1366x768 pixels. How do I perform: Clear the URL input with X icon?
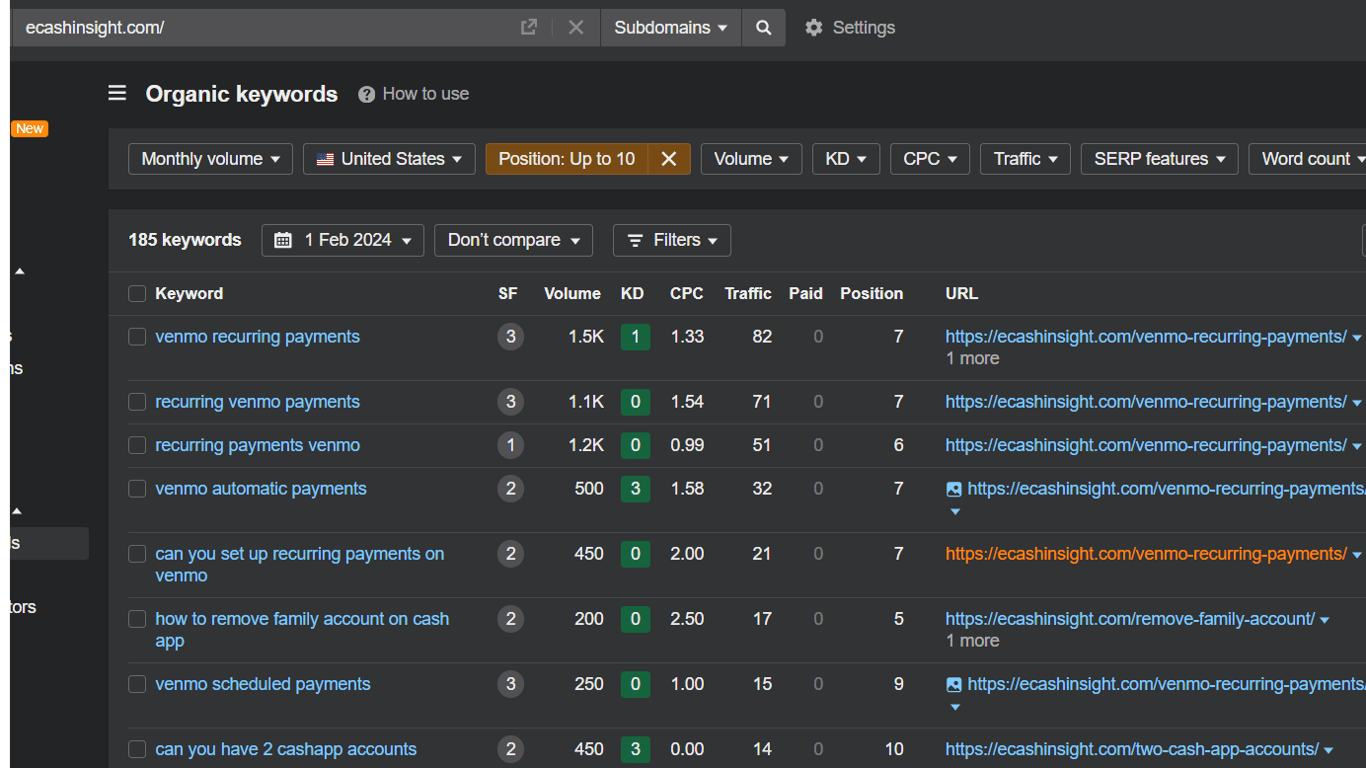point(576,28)
